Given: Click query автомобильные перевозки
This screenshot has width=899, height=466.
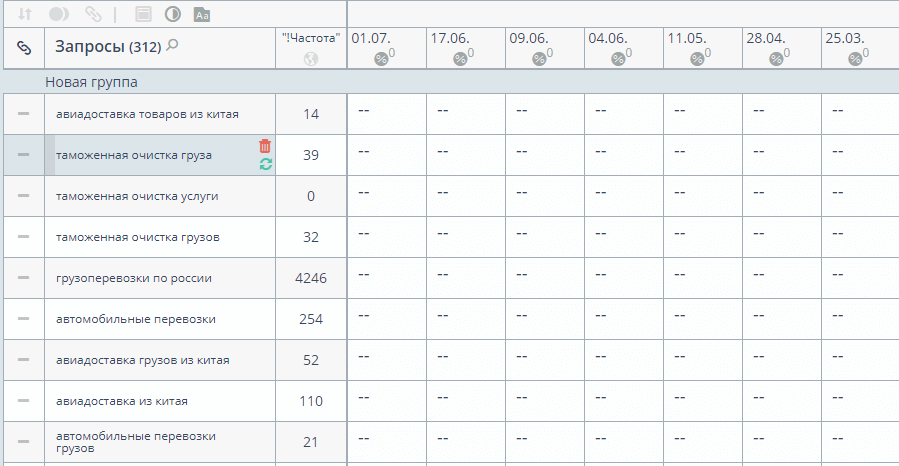Looking at the screenshot, I should point(136,319).
